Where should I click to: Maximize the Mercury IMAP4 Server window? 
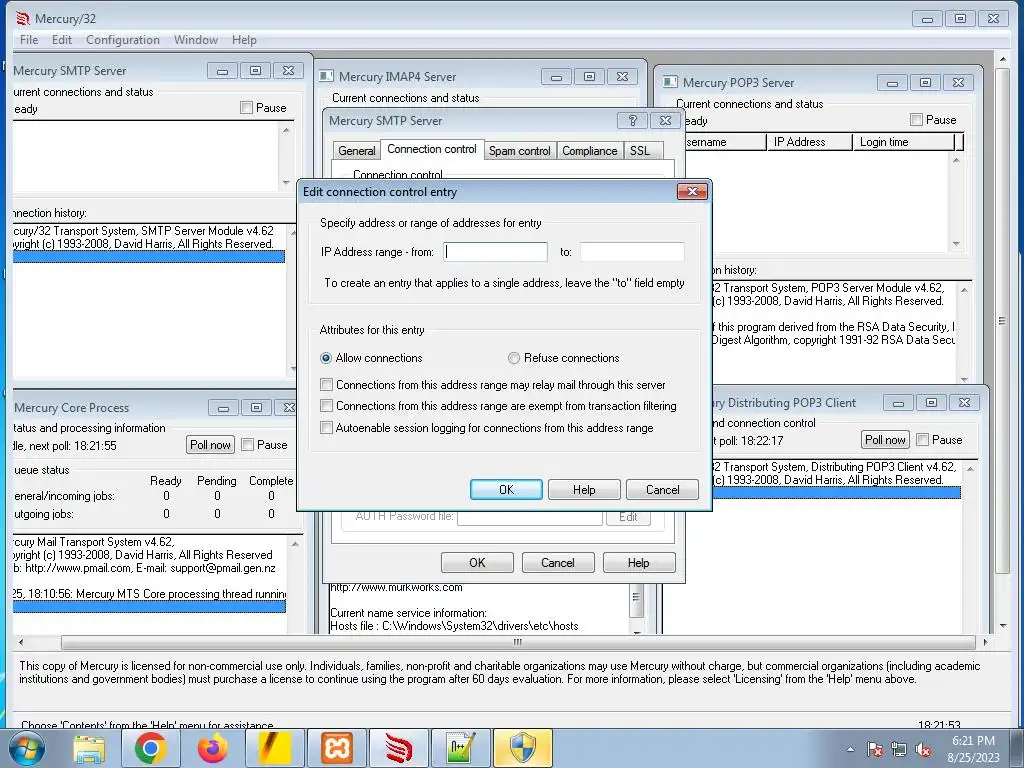[589, 77]
